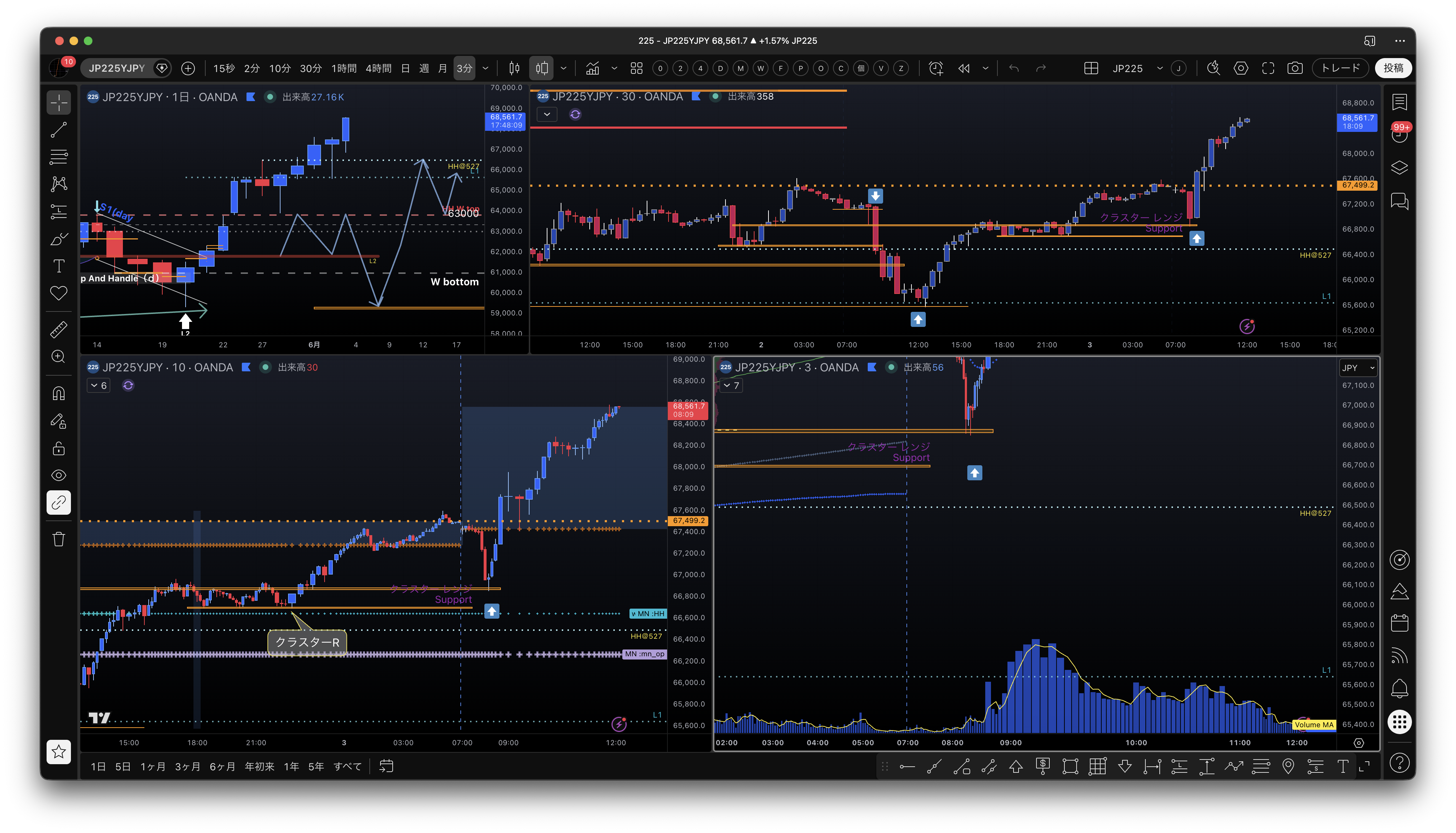Toggle stay in drawing mode
The image size is (1456, 833).
59,421
